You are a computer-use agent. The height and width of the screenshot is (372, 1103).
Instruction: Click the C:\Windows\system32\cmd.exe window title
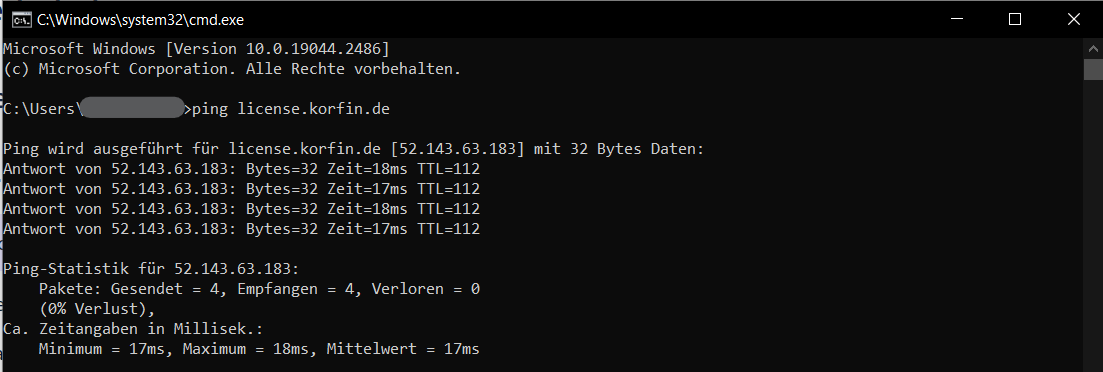pyautogui.click(x=141, y=20)
